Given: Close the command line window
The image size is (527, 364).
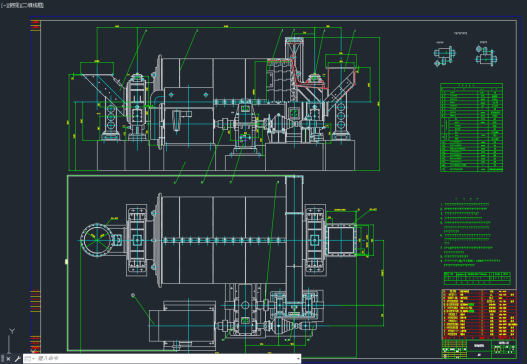Looking at the screenshot, I should click(8, 359).
